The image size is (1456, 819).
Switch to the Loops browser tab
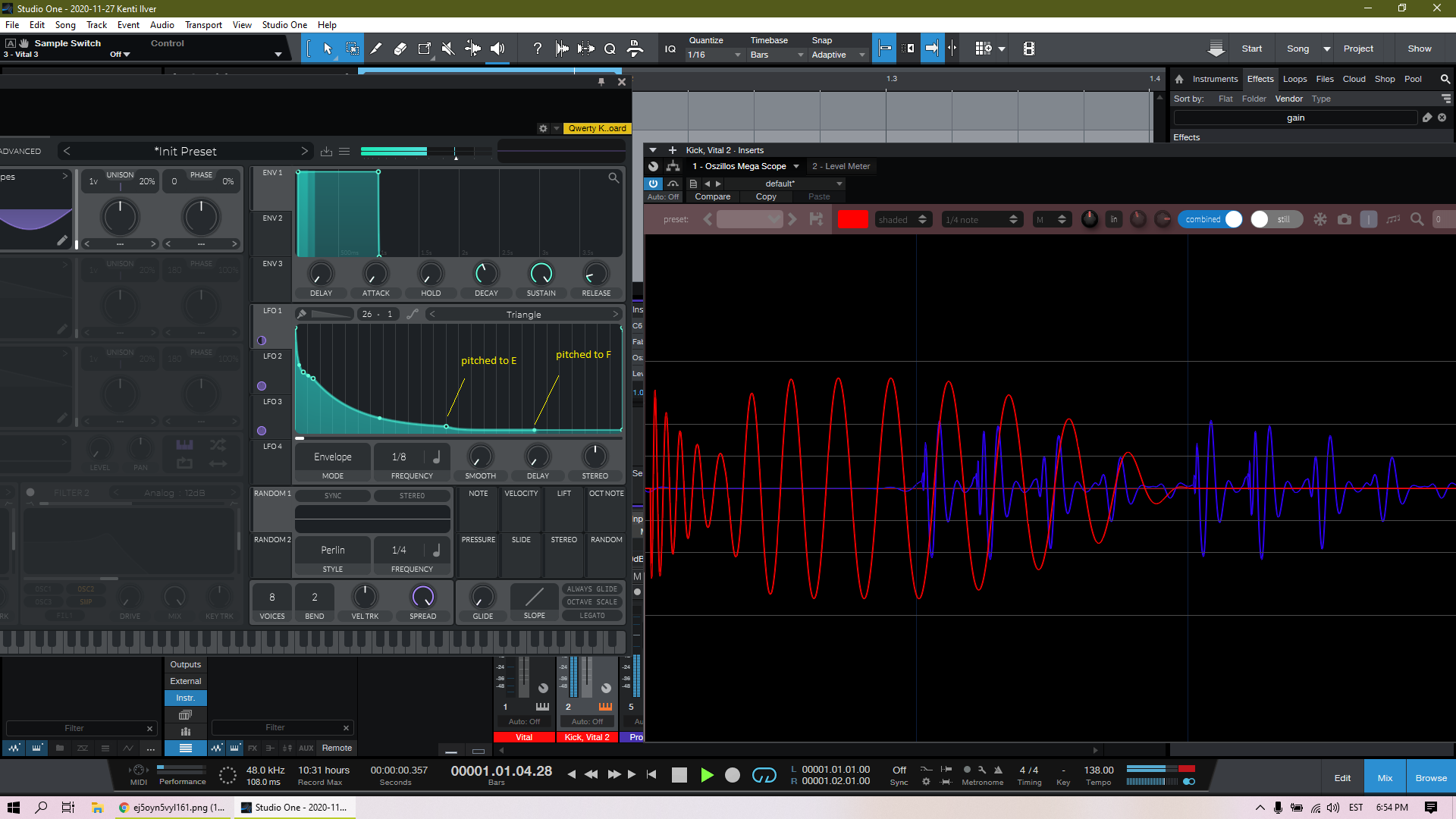(1294, 79)
